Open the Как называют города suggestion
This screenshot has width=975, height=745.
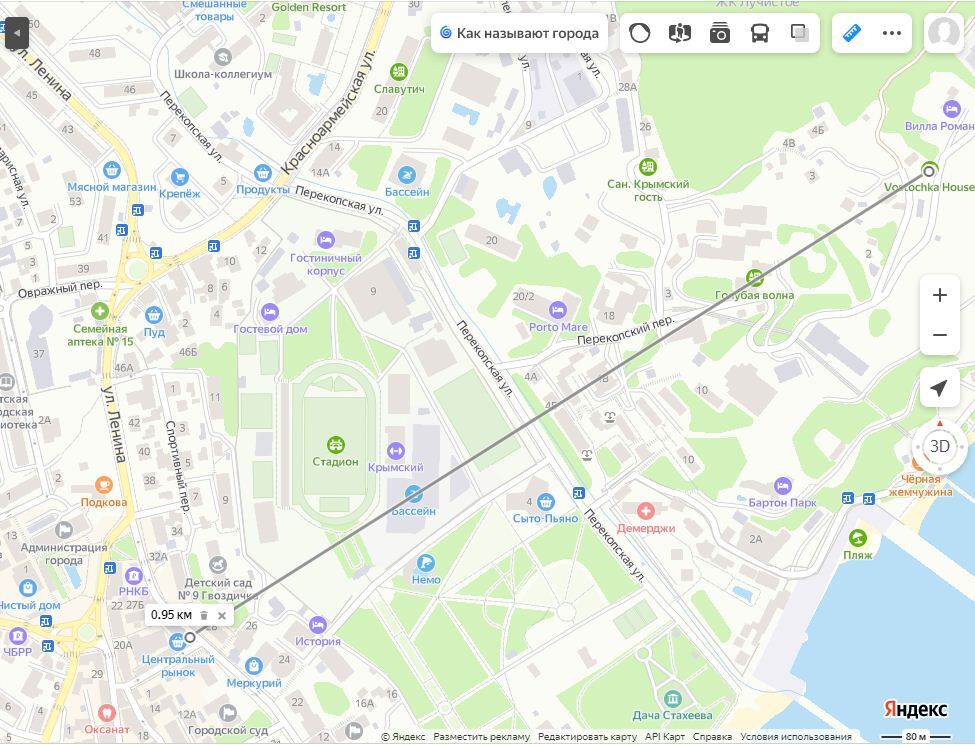click(519, 33)
